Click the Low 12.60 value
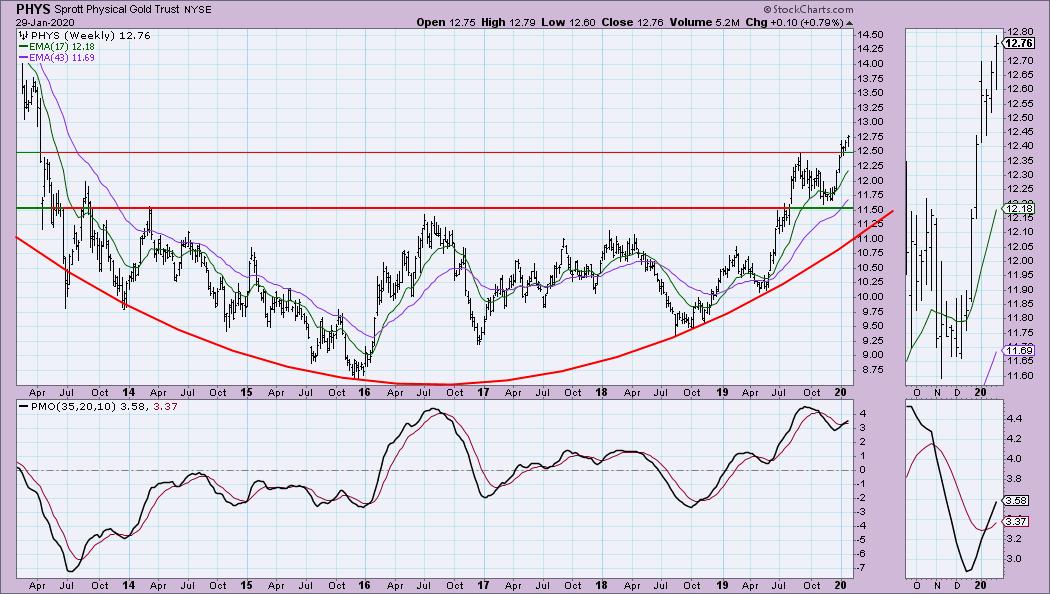 pos(567,22)
